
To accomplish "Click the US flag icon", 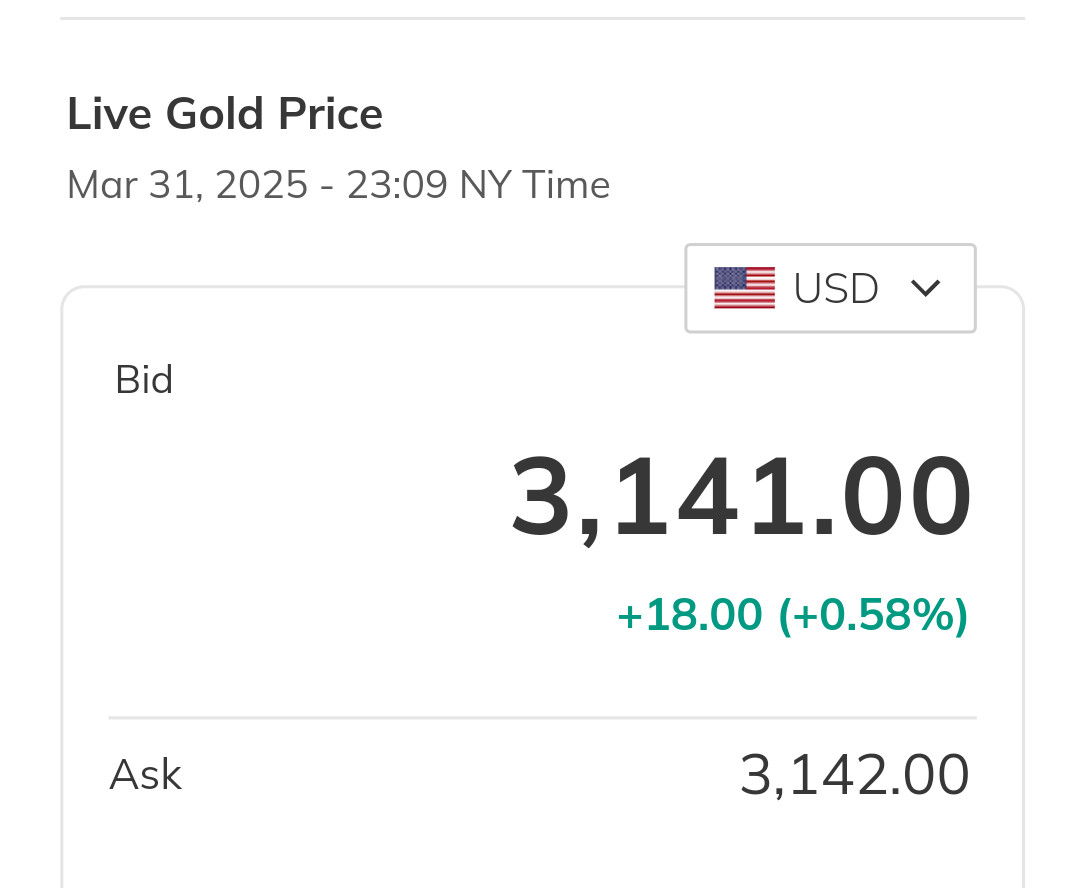I will pyautogui.click(x=744, y=288).
